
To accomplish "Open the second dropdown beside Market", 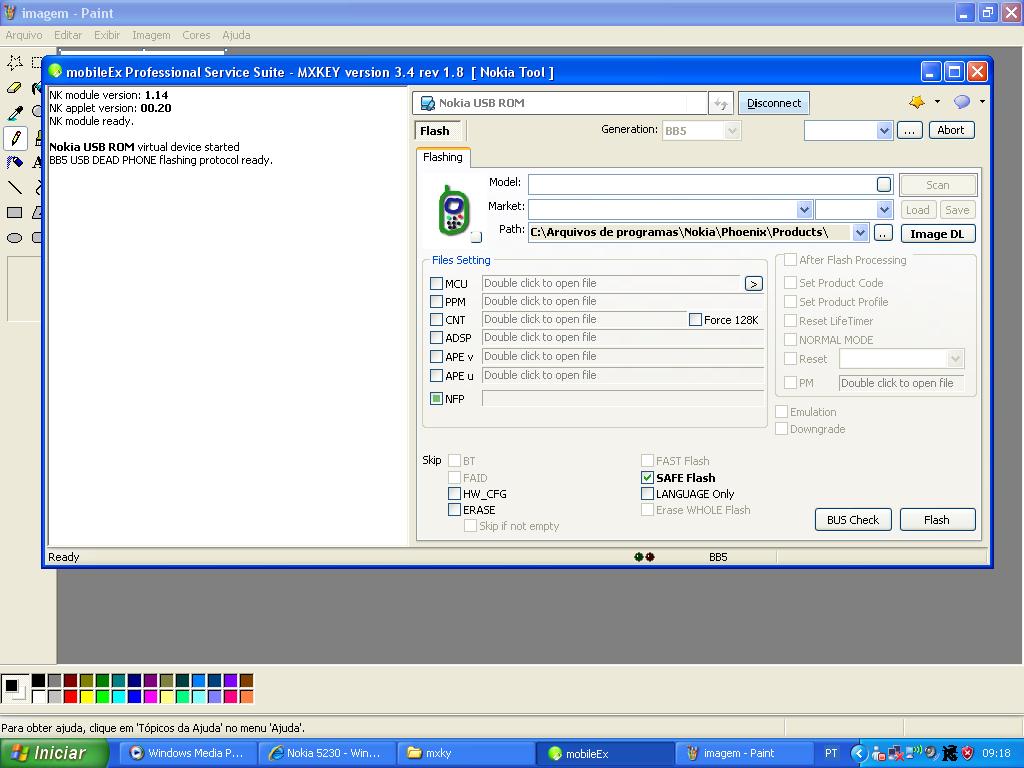I will [x=884, y=210].
